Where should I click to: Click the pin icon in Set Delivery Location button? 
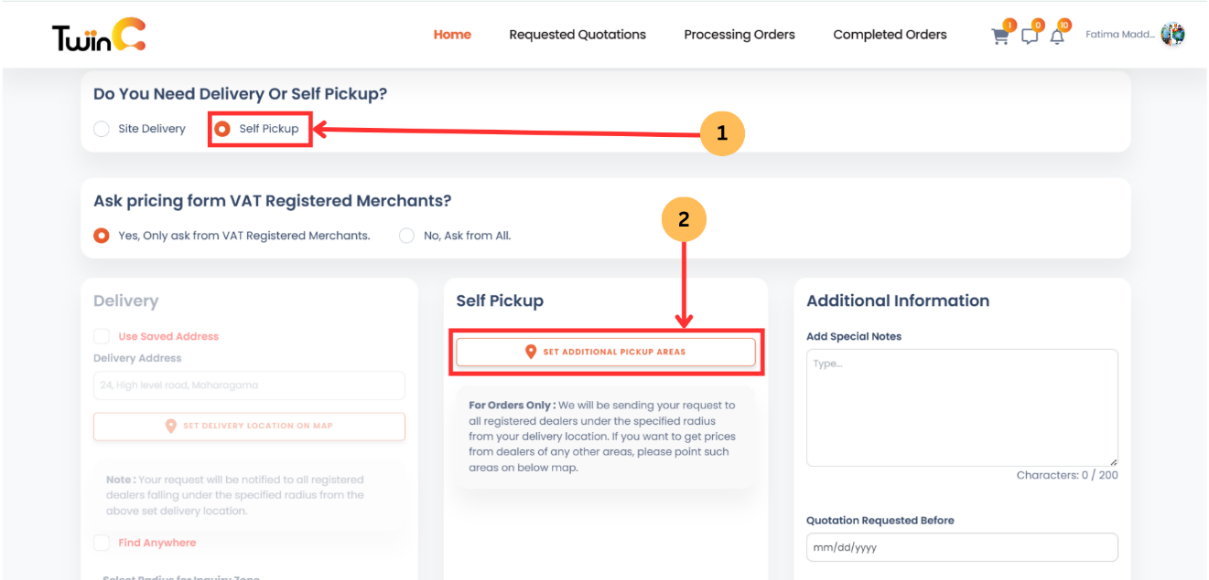coord(169,426)
